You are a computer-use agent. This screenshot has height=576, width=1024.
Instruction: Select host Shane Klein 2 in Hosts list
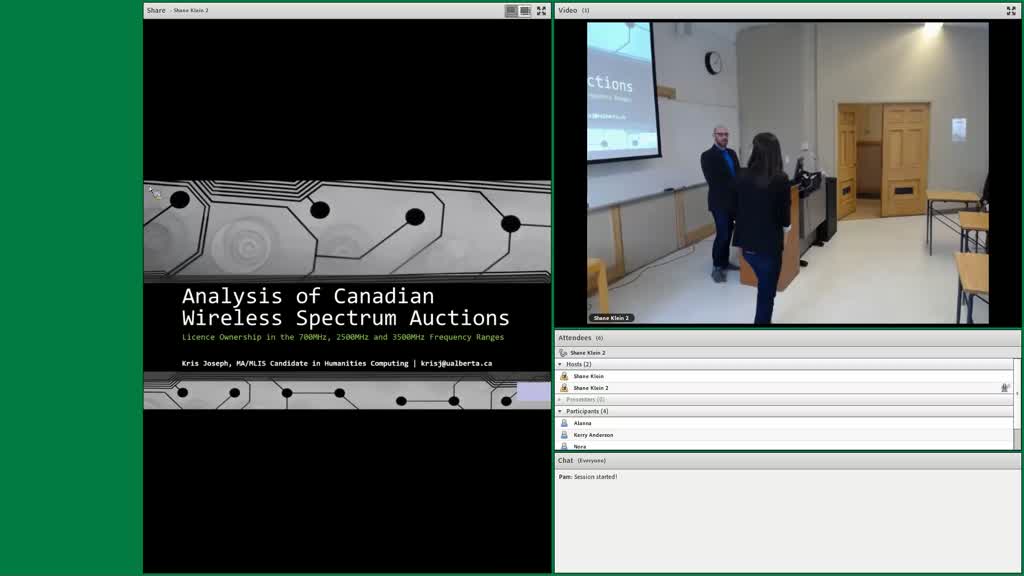[x=784, y=388]
